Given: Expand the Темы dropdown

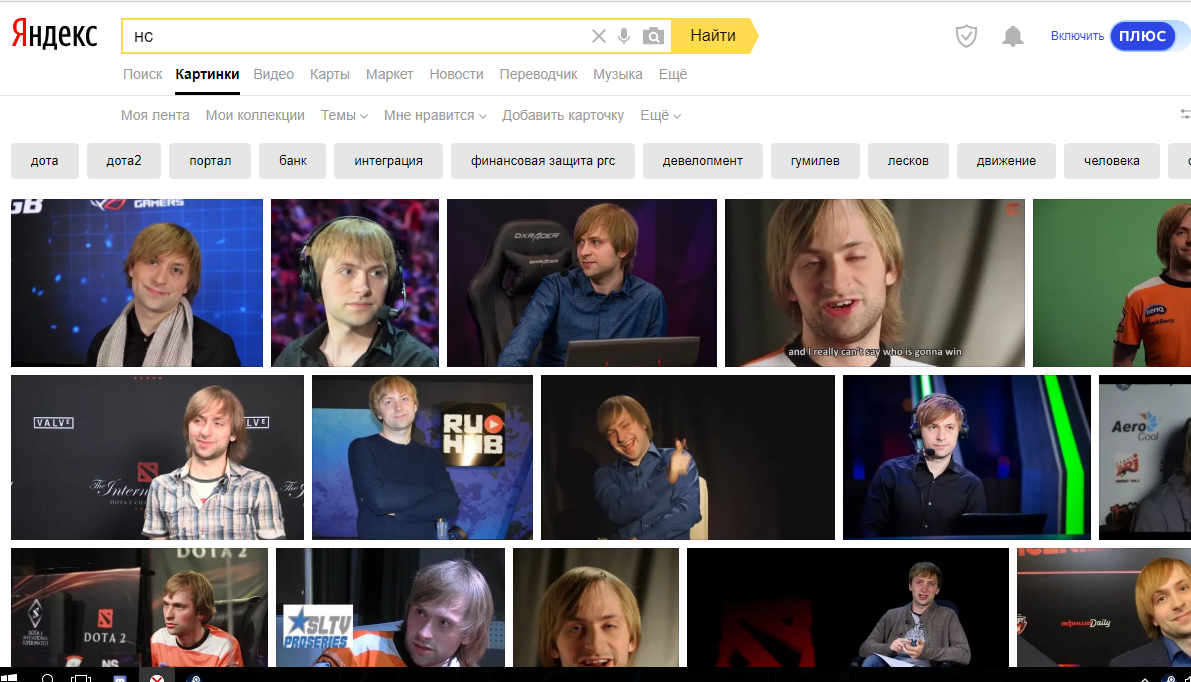Looking at the screenshot, I should coord(344,115).
